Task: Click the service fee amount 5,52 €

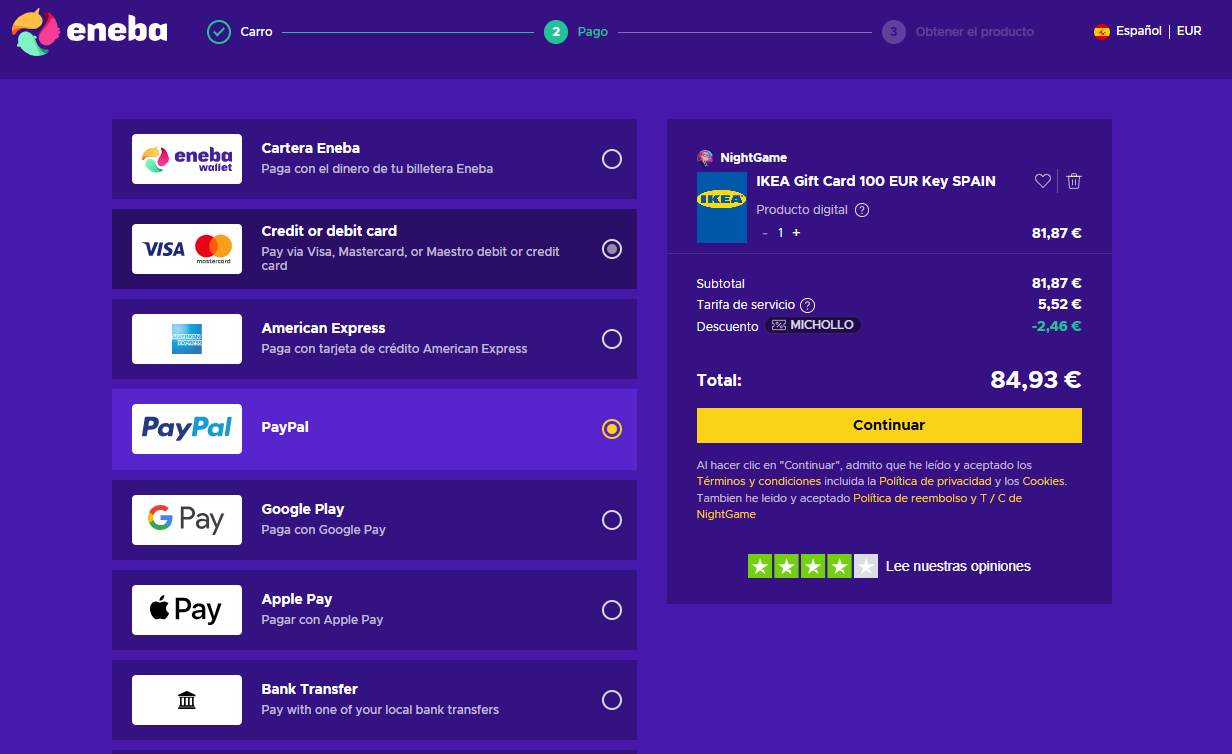Action: pyautogui.click(x=1060, y=304)
